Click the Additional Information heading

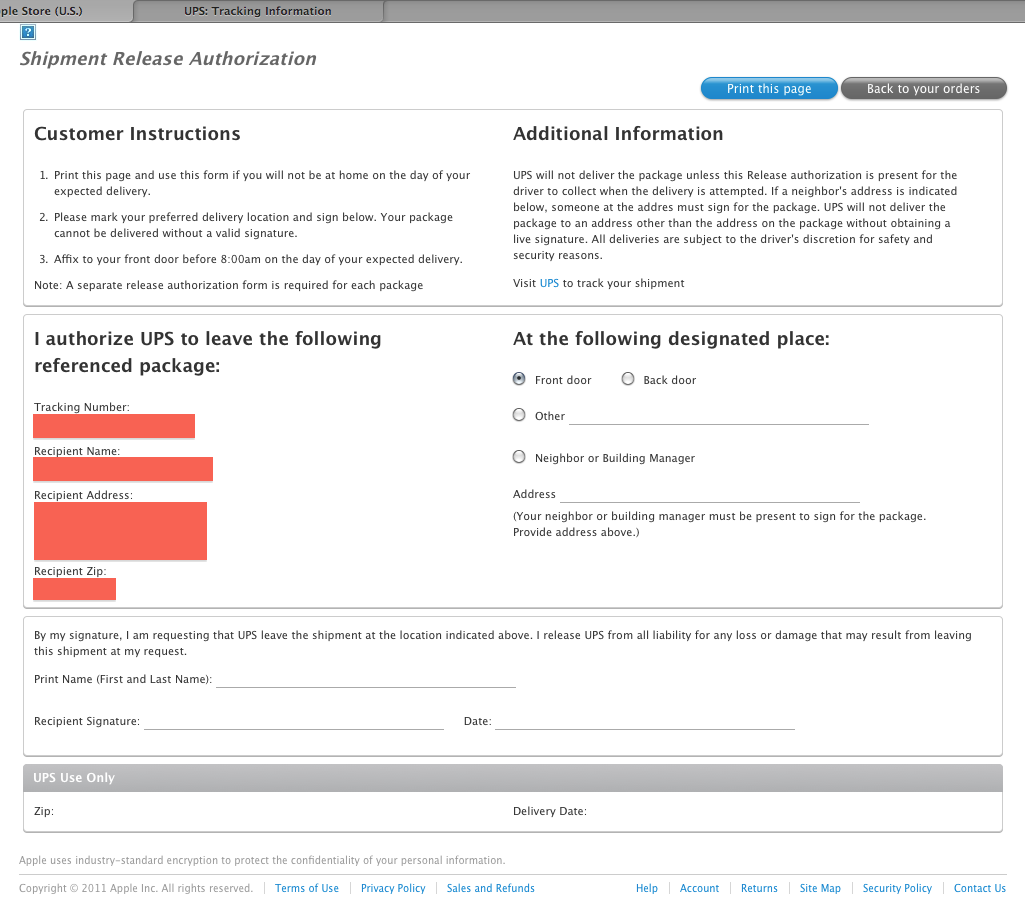618,133
